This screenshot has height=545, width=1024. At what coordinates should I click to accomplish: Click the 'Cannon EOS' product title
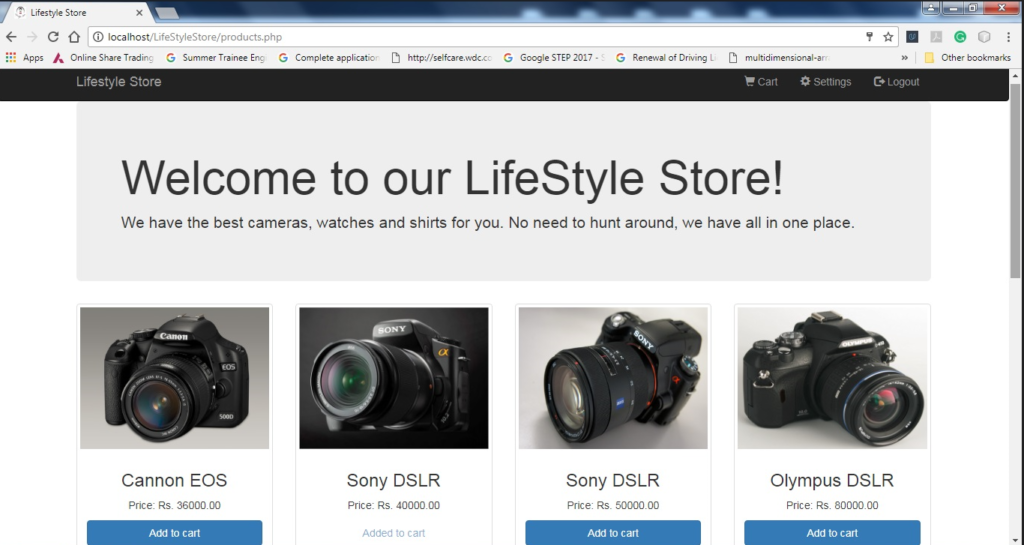174,480
